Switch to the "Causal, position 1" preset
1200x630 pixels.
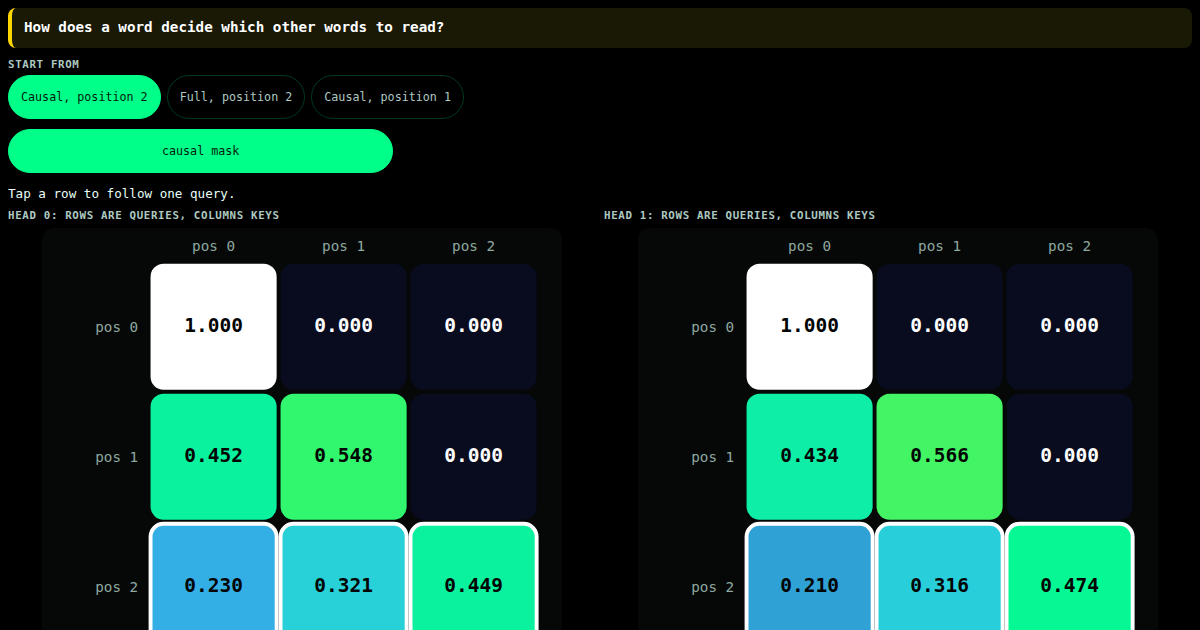[x=387, y=97]
